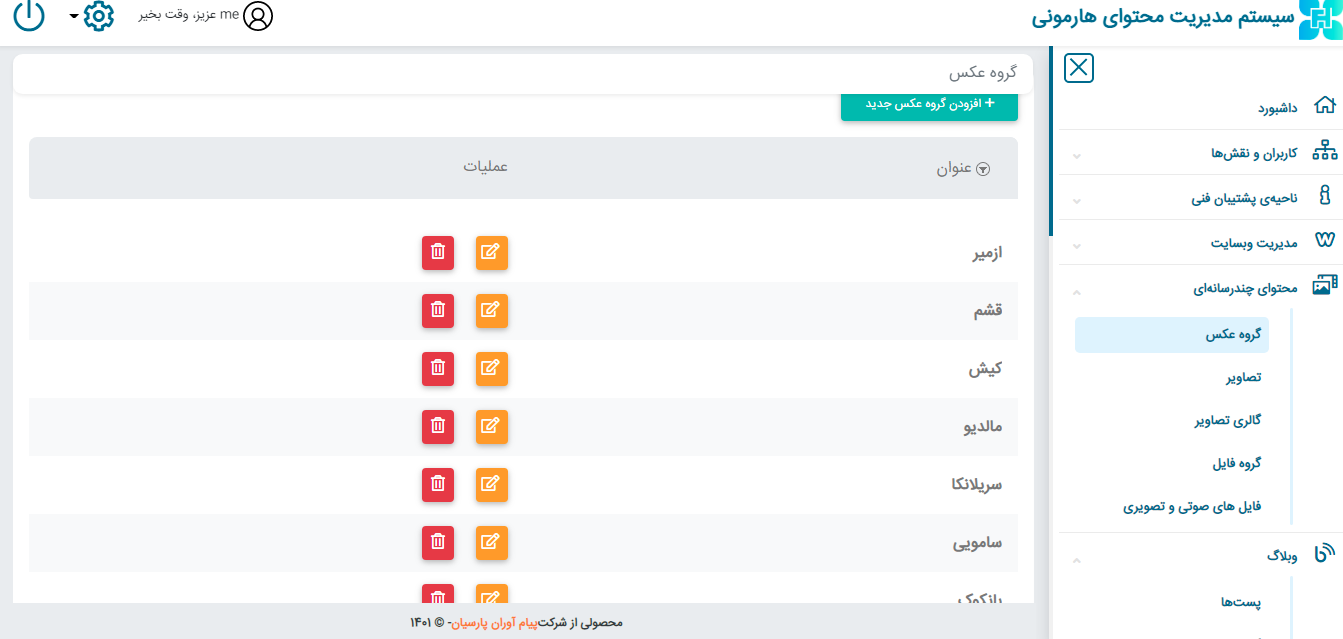Edit the سریلانکا photo group
The height and width of the screenshot is (639, 1343).
pyautogui.click(x=491, y=485)
